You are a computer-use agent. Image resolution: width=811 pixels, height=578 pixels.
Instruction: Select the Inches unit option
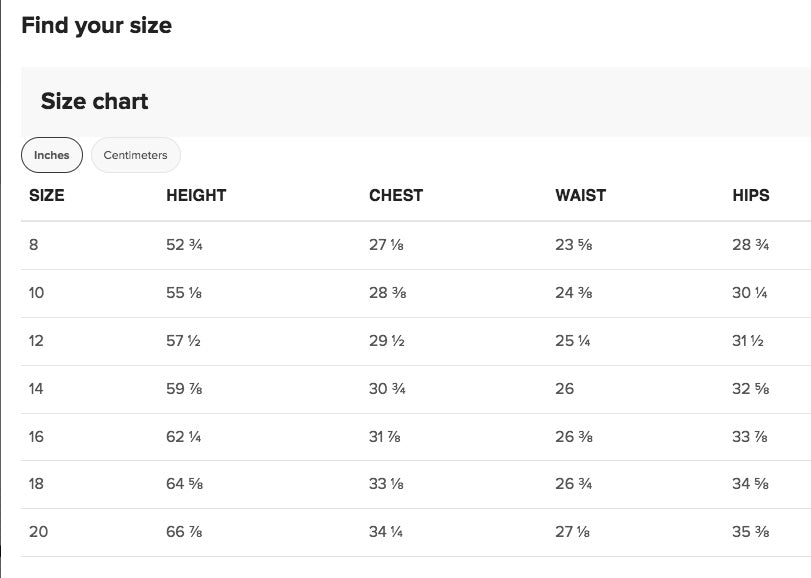coord(51,155)
